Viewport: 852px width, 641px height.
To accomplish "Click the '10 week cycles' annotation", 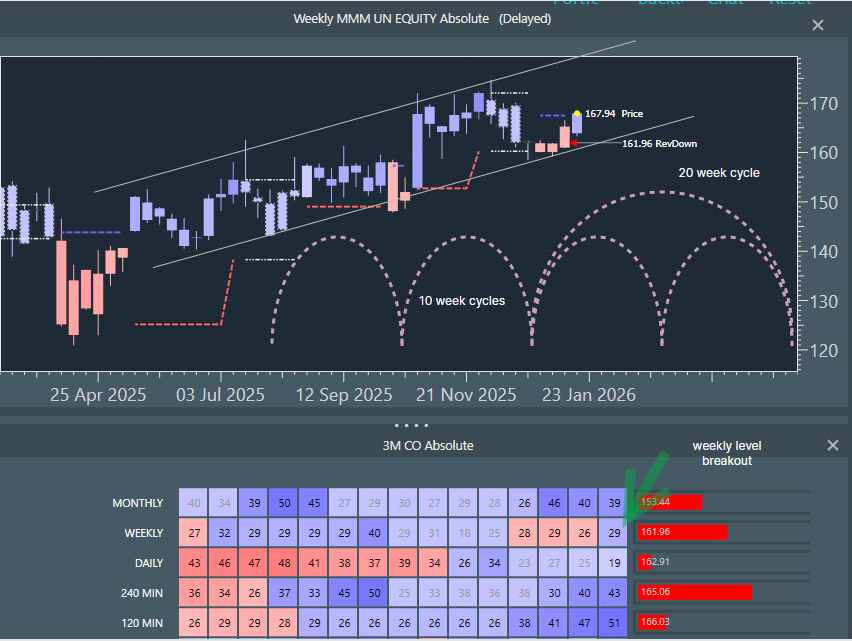I will pos(462,300).
